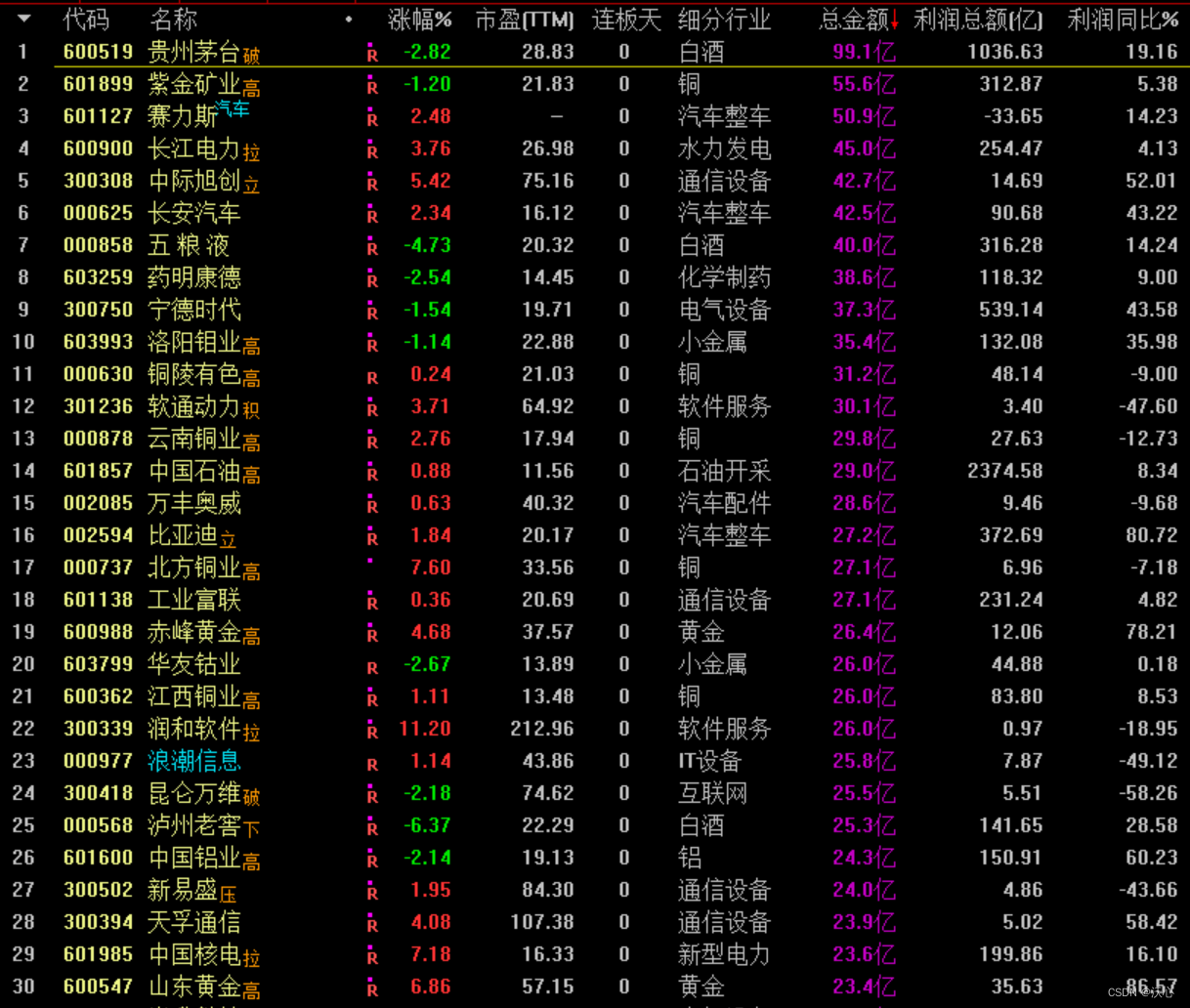Click the 铝 industry cell for 中国铝业
Screen dimensions: 1190x1008
click(x=689, y=858)
